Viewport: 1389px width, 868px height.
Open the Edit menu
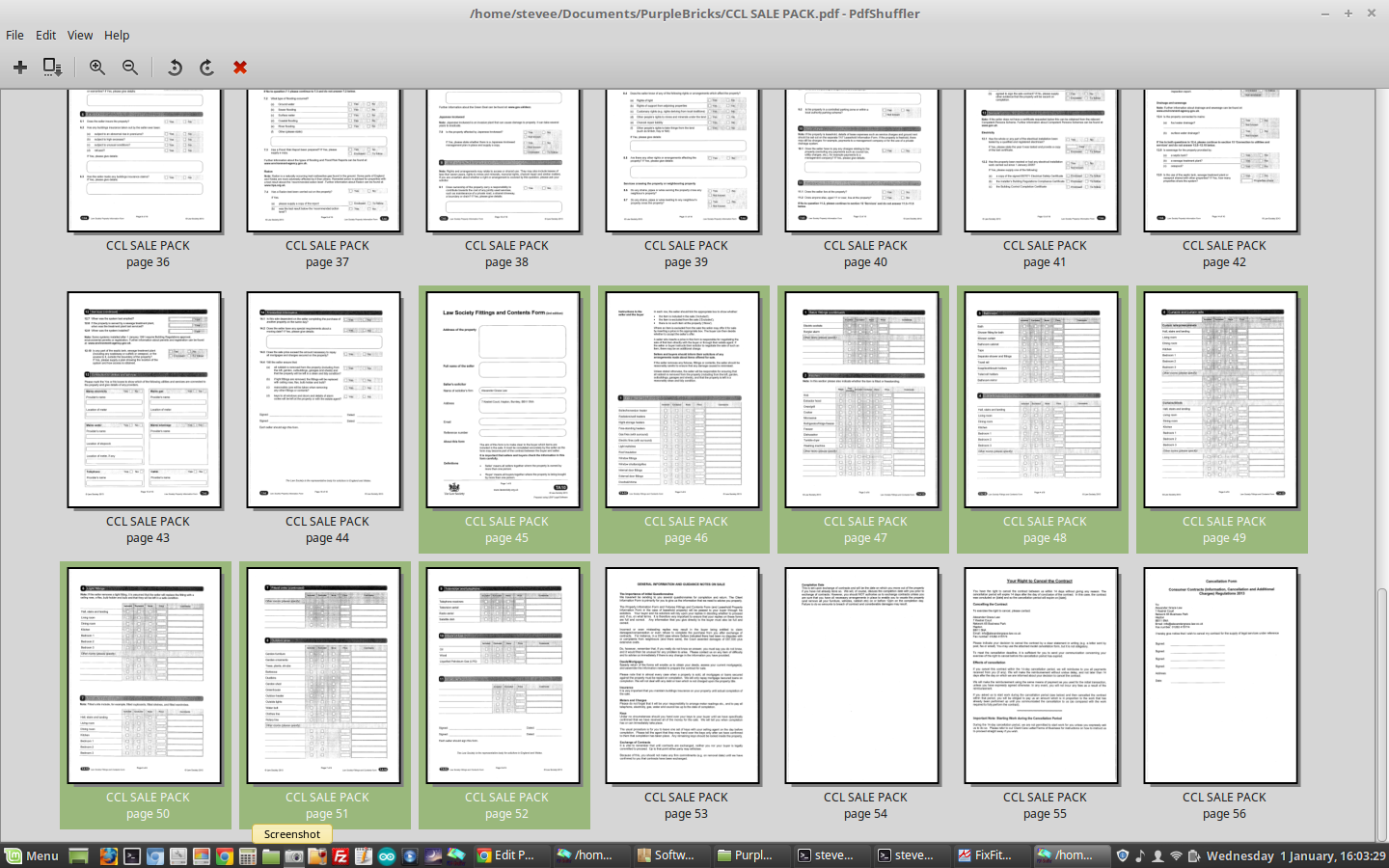click(x=45, y=35)
